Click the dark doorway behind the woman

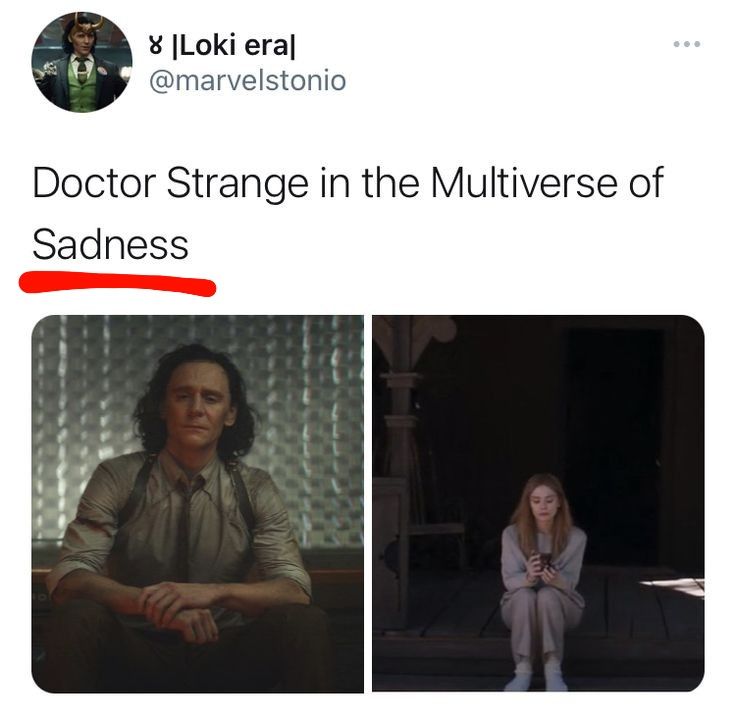(615, 446)
